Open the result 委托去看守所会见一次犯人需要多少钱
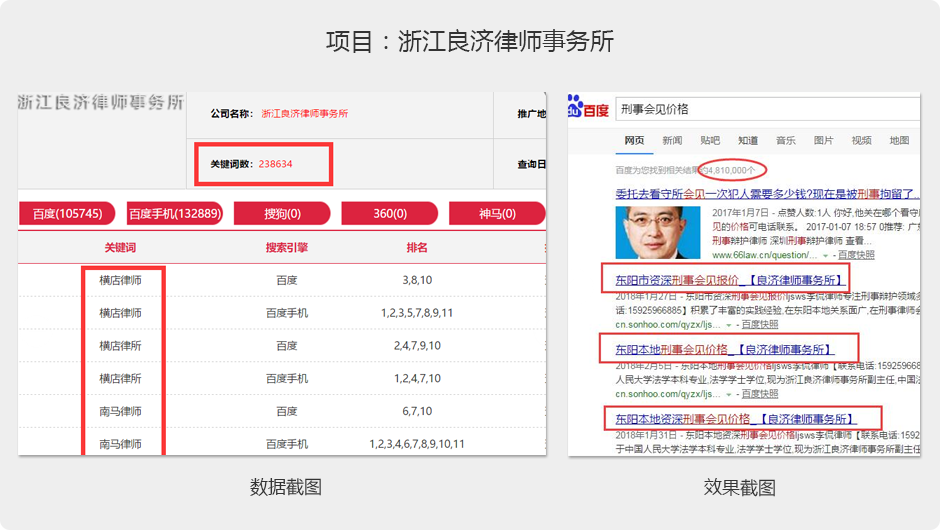The width and height of the screenshot is (940, 530). tap(767, 194)
